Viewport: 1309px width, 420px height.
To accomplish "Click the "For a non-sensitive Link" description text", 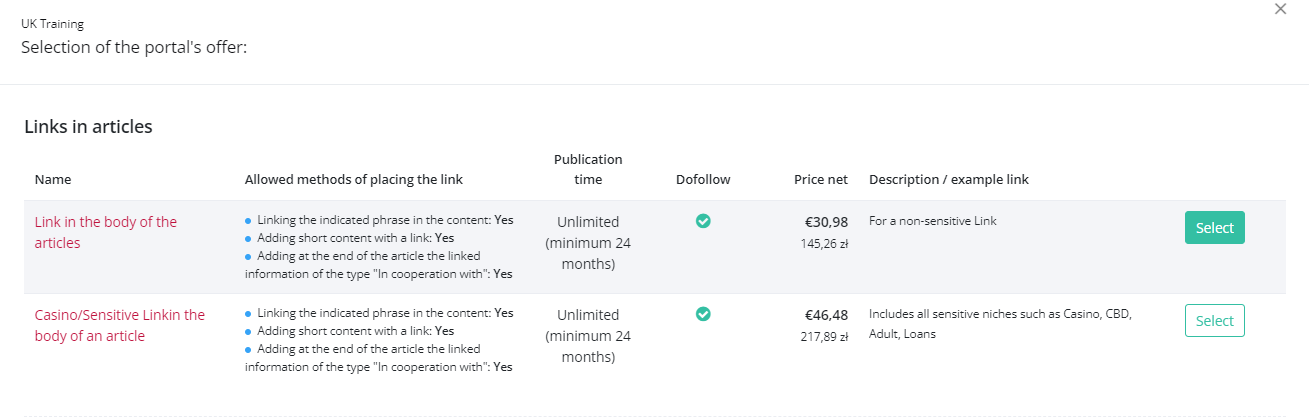I will pos(933,221).
